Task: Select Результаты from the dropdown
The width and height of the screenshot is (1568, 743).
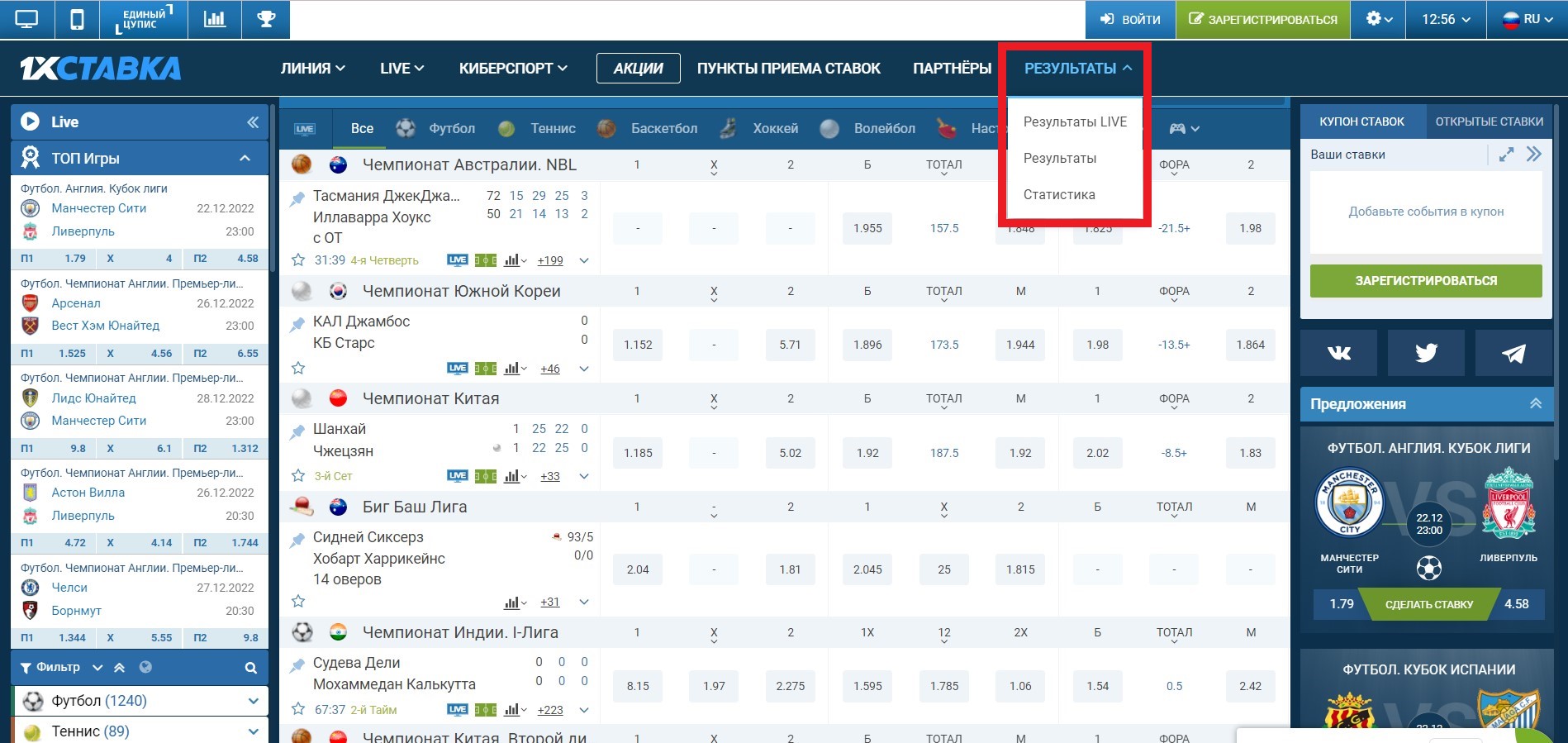Action: pyautogui.click(x=1060, y=158)
